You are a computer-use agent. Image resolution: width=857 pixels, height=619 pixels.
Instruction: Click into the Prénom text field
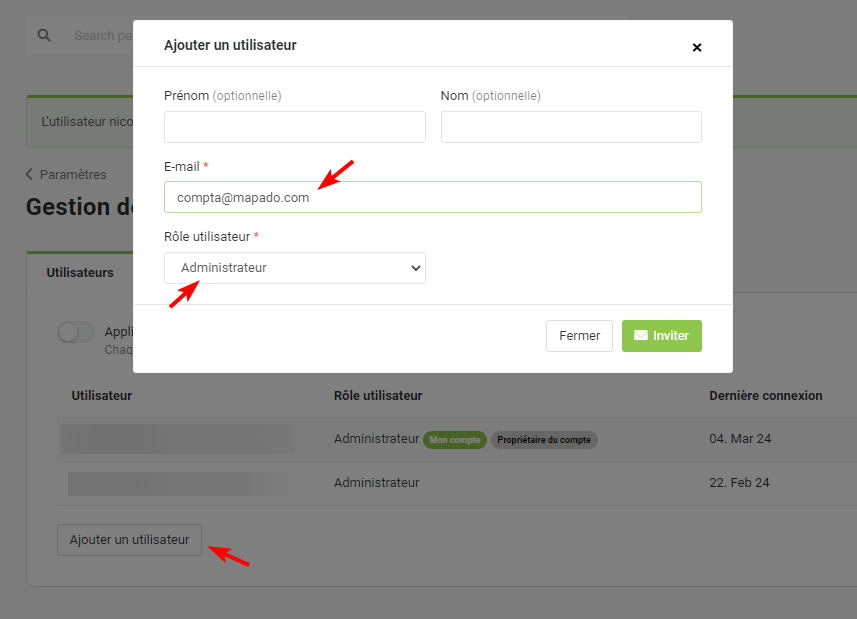click(294, 127)
